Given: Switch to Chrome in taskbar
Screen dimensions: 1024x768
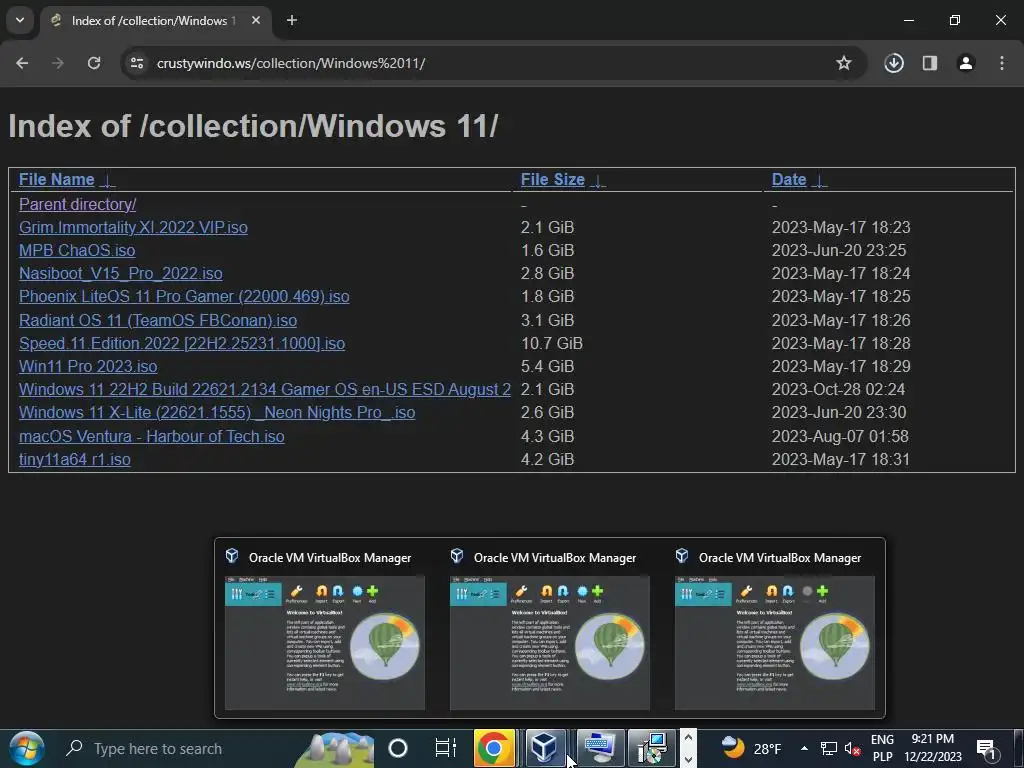Looking at the screenshot, I should [494, 748].
